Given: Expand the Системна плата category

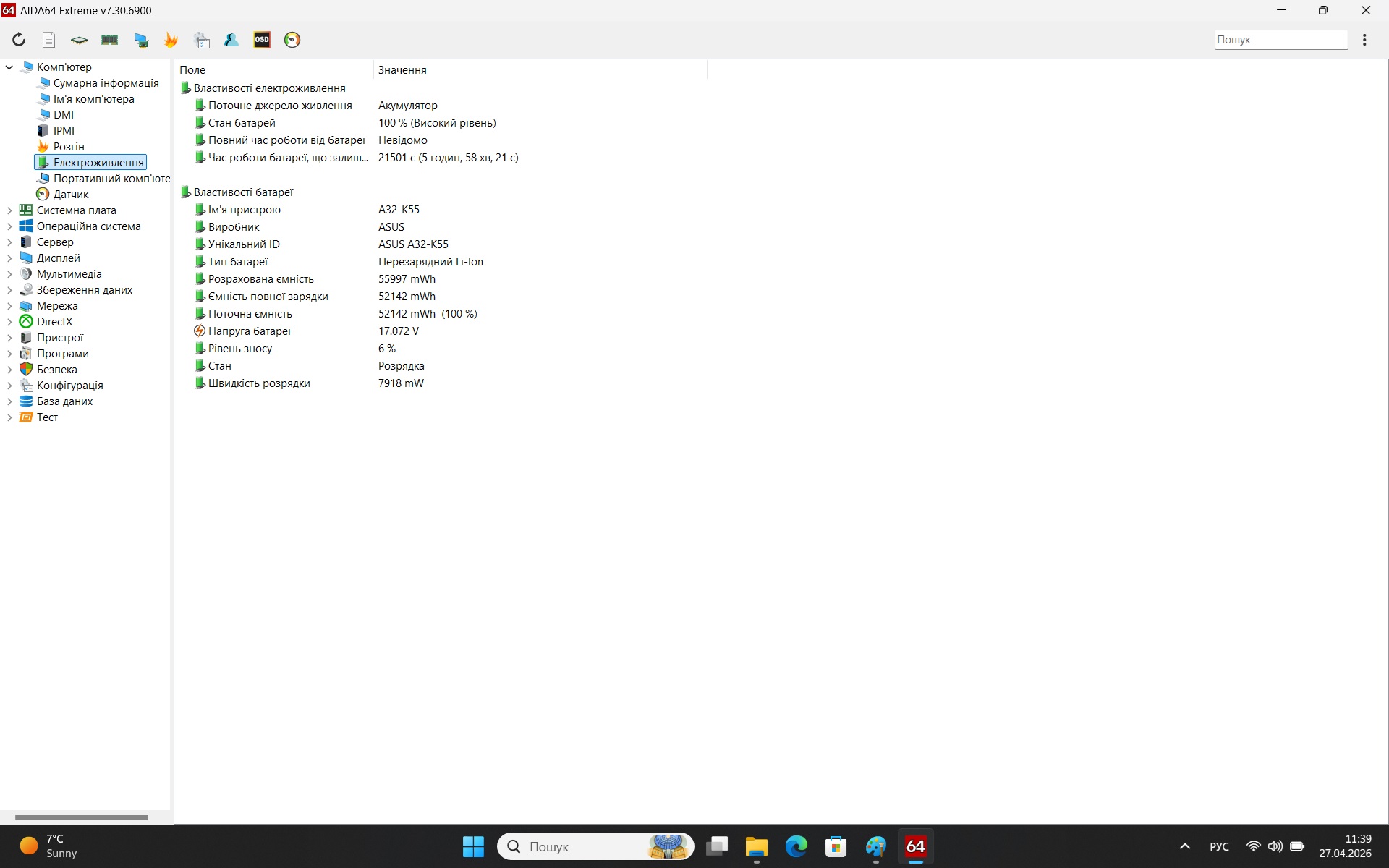Looking at the screenshot, I should click(9, 210).
